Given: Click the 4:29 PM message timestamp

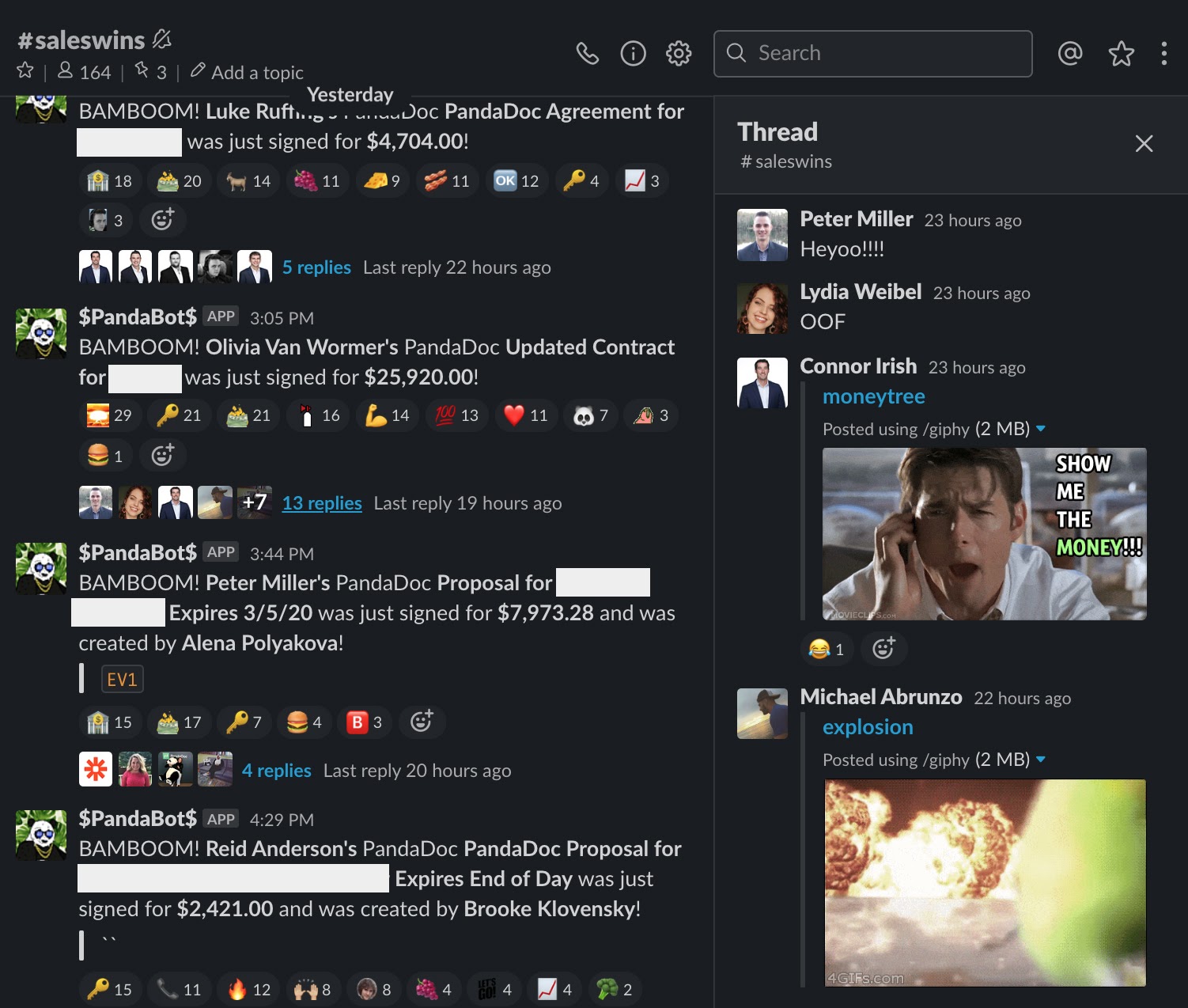Looking at the screenshot, I should click(282, 820).
